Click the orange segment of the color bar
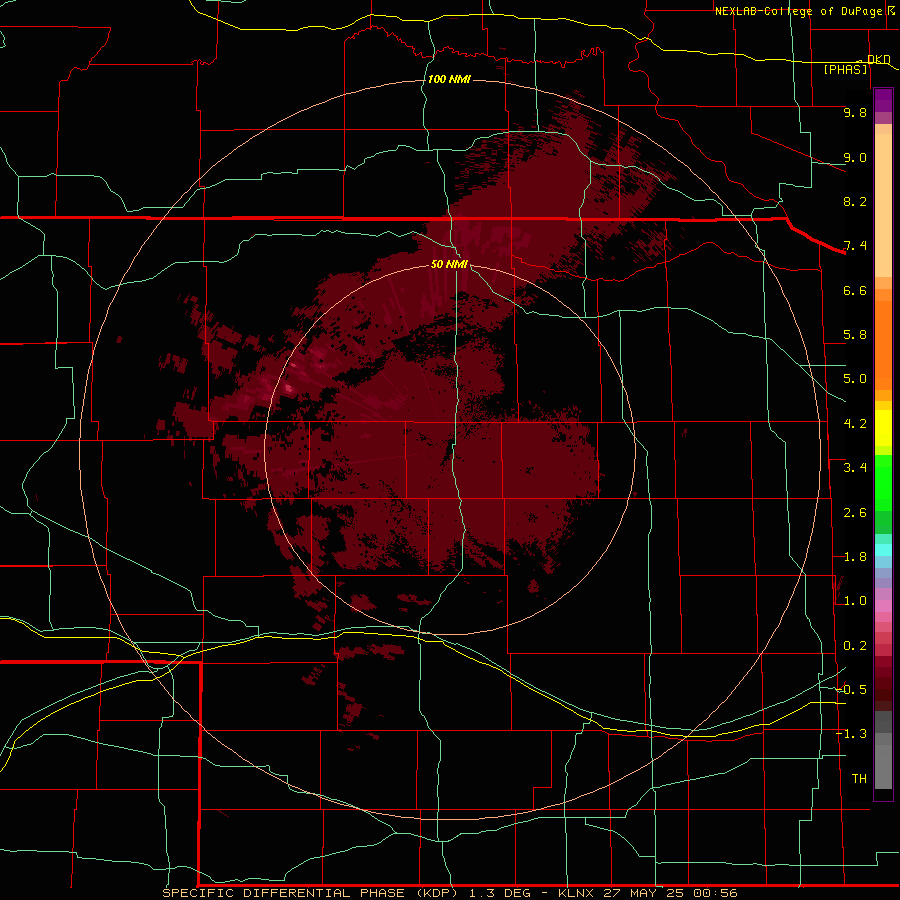 pos(883,346)
